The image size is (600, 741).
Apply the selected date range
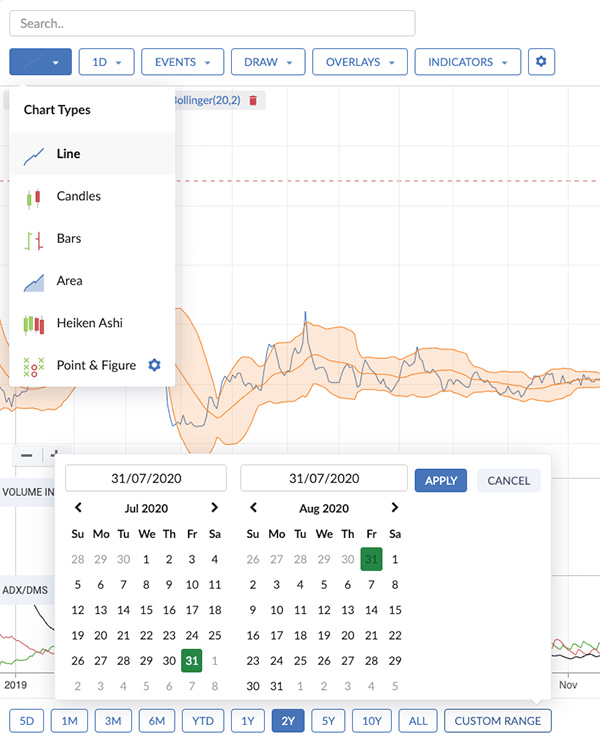(441, 481)
